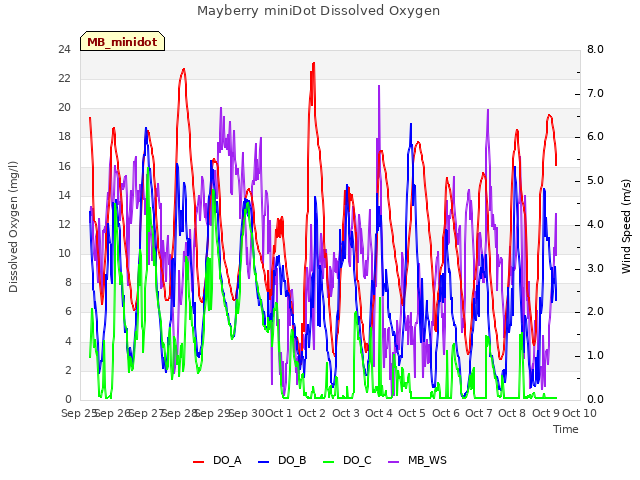Click the 20 value on left axis
The height and width of the screenshot is (480, 640).
tap(64, 108)
